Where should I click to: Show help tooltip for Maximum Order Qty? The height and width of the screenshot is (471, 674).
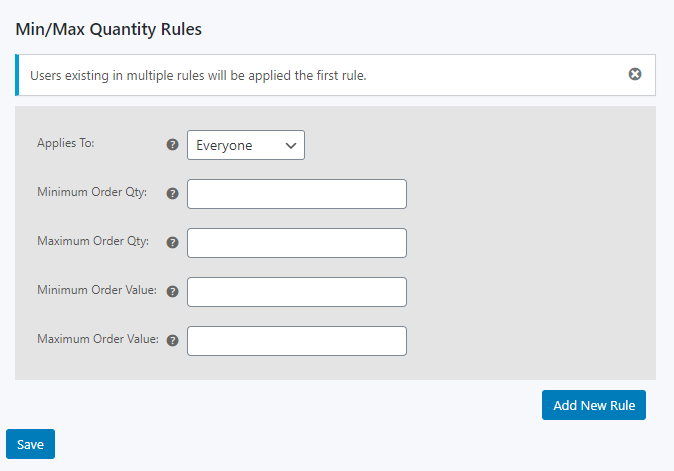172,242
